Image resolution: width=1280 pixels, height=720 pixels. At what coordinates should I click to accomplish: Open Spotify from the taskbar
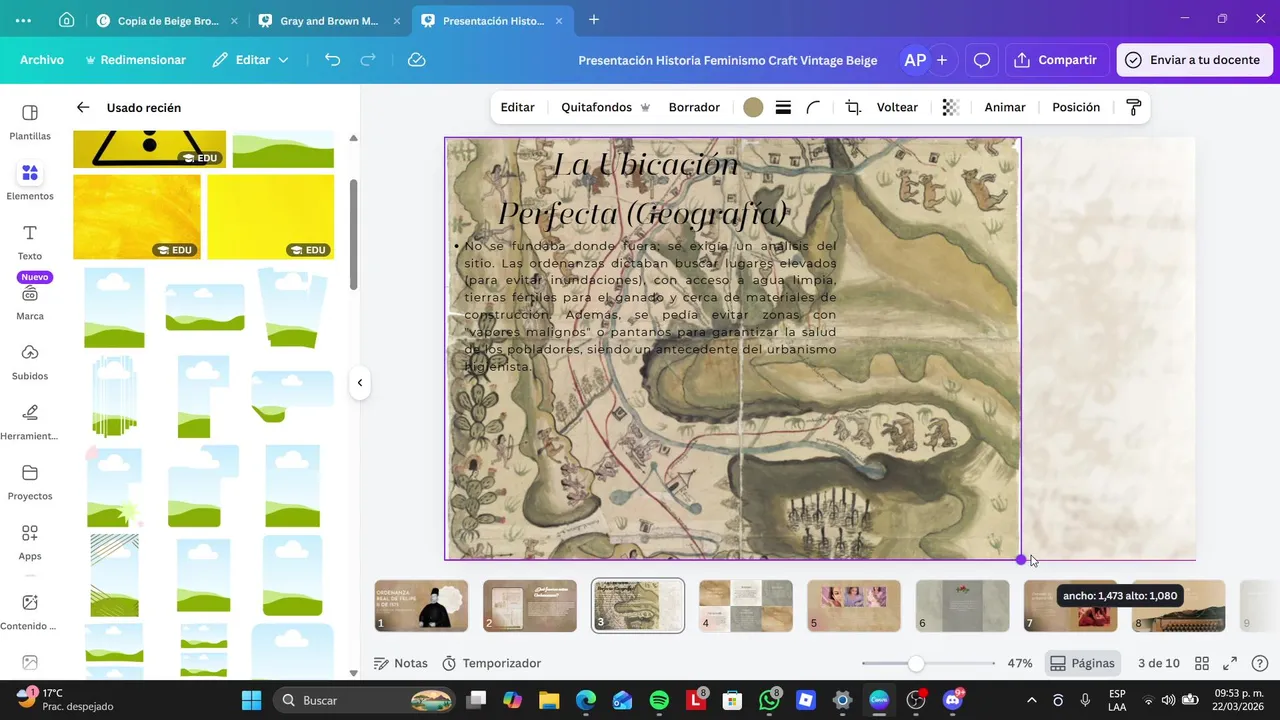click(x=659, y=700)
